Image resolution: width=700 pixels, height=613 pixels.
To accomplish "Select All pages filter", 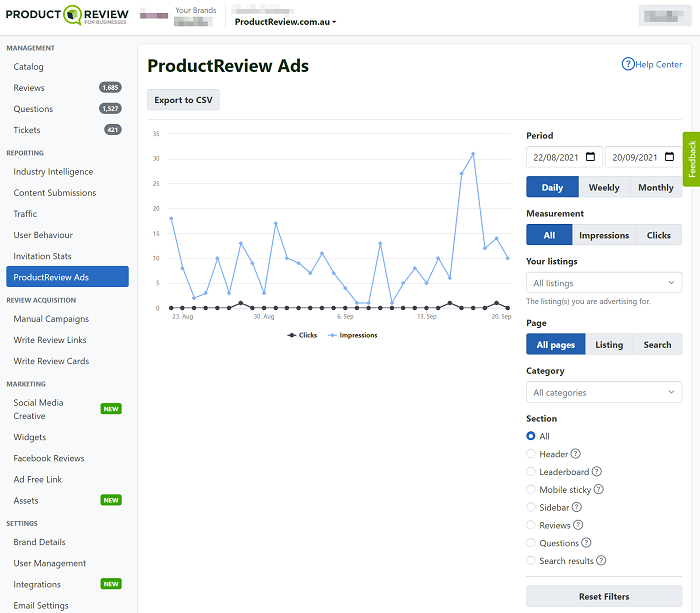I will (555, 344).
